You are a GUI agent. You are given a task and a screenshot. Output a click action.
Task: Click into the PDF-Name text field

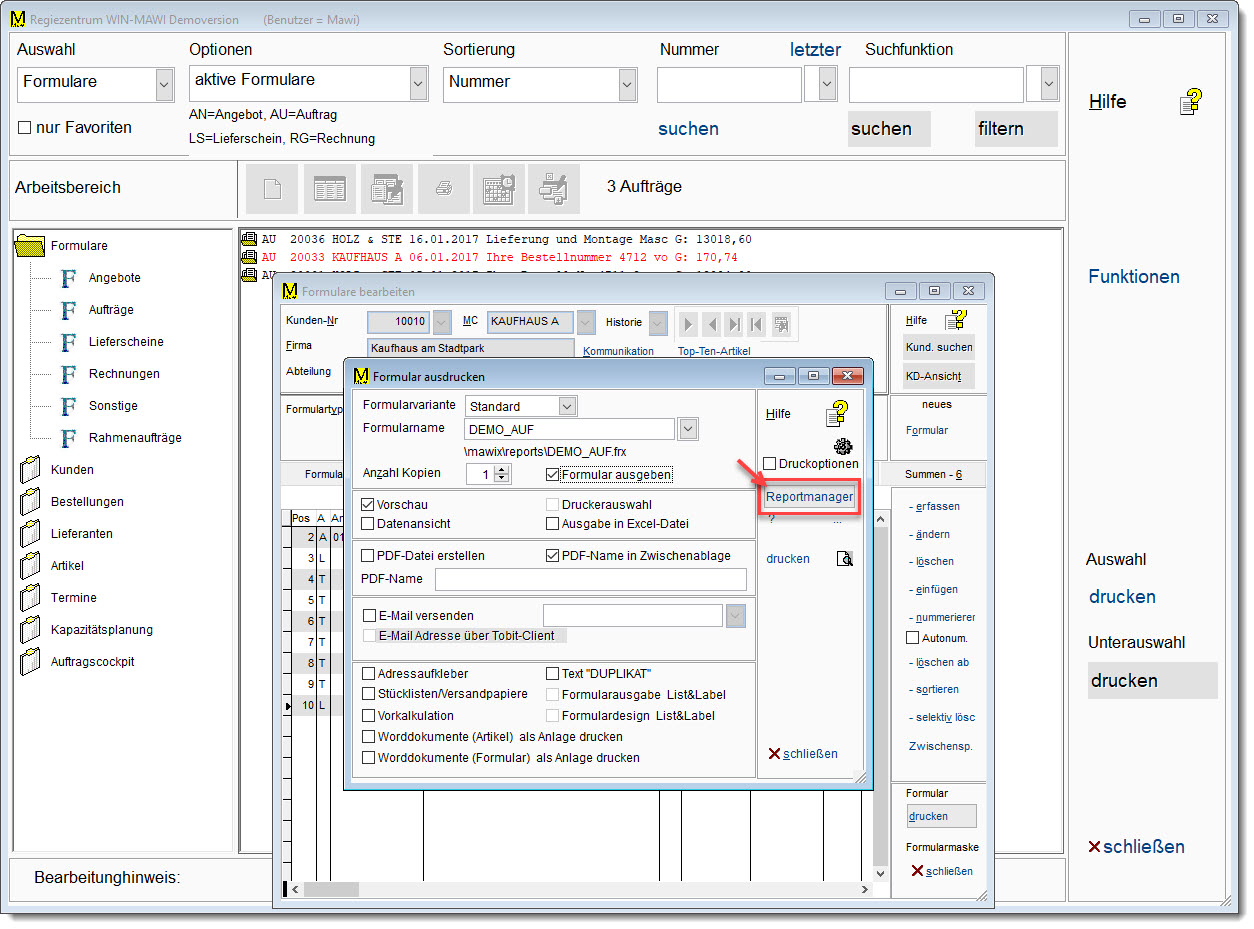point(590,579)
